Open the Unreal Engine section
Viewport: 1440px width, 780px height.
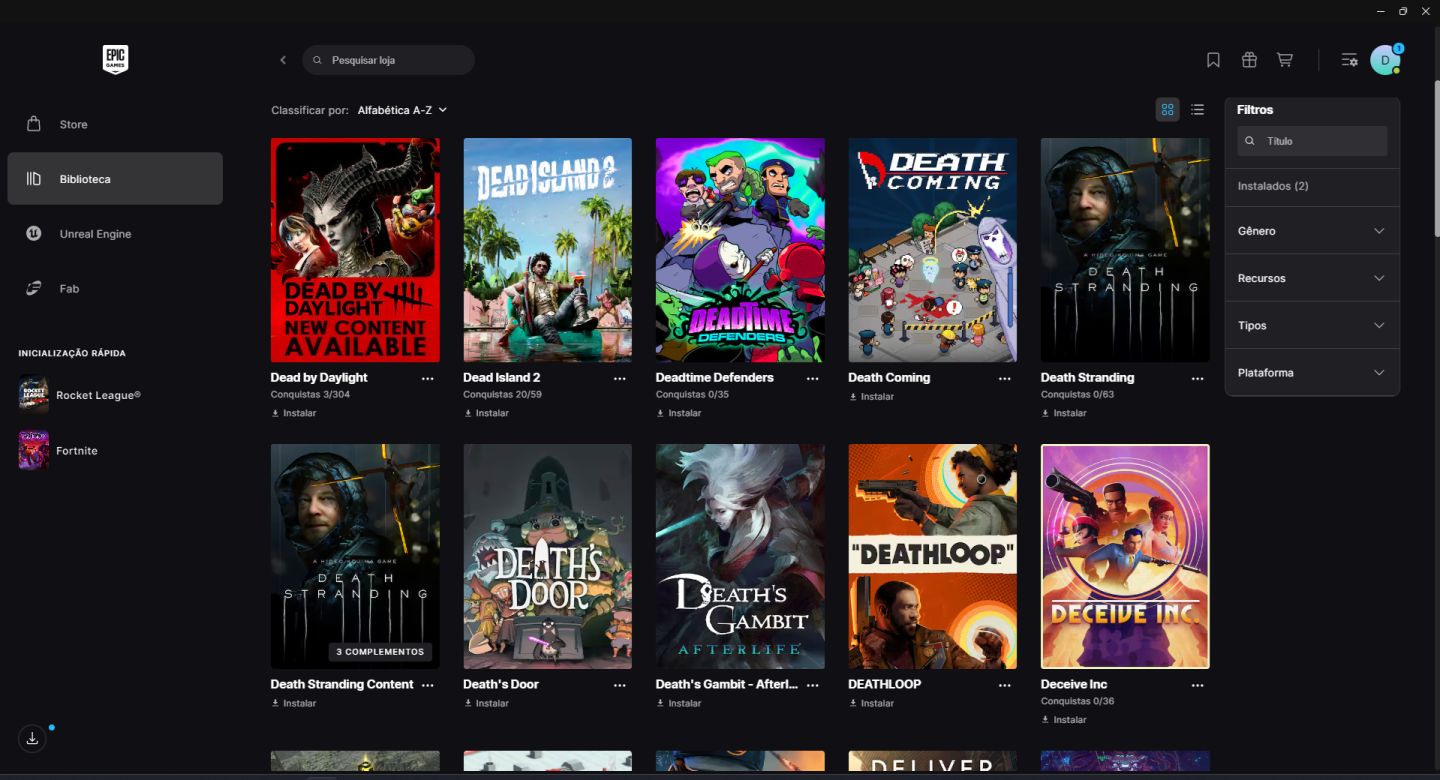pos(115,234)
